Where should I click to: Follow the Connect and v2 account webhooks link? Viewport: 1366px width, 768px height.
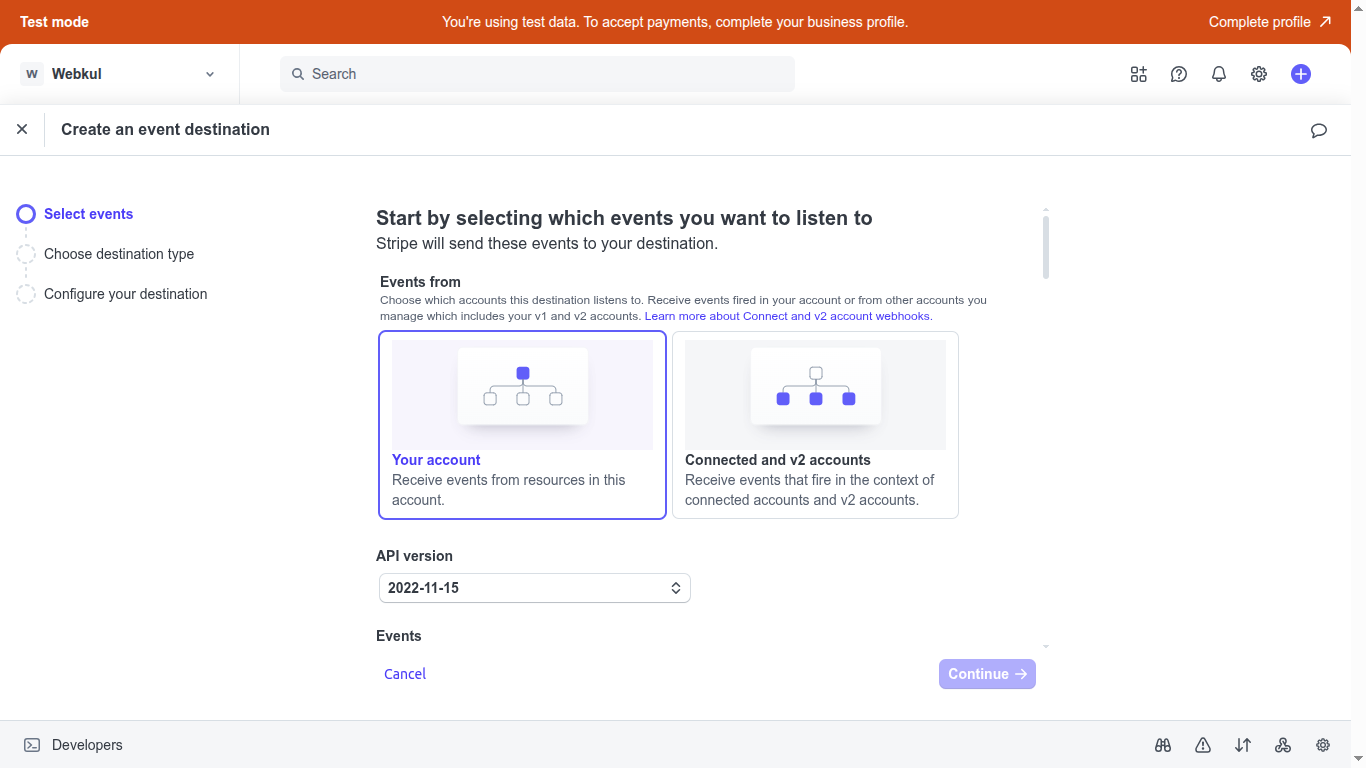click(x=787, y=316)
